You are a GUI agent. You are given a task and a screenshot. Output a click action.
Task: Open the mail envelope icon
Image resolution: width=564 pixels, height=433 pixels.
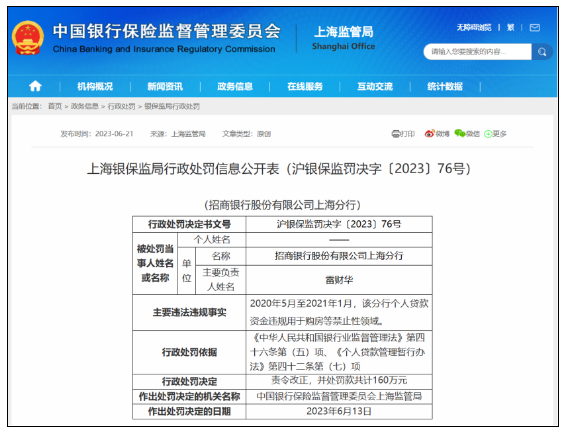coord(535,28)
